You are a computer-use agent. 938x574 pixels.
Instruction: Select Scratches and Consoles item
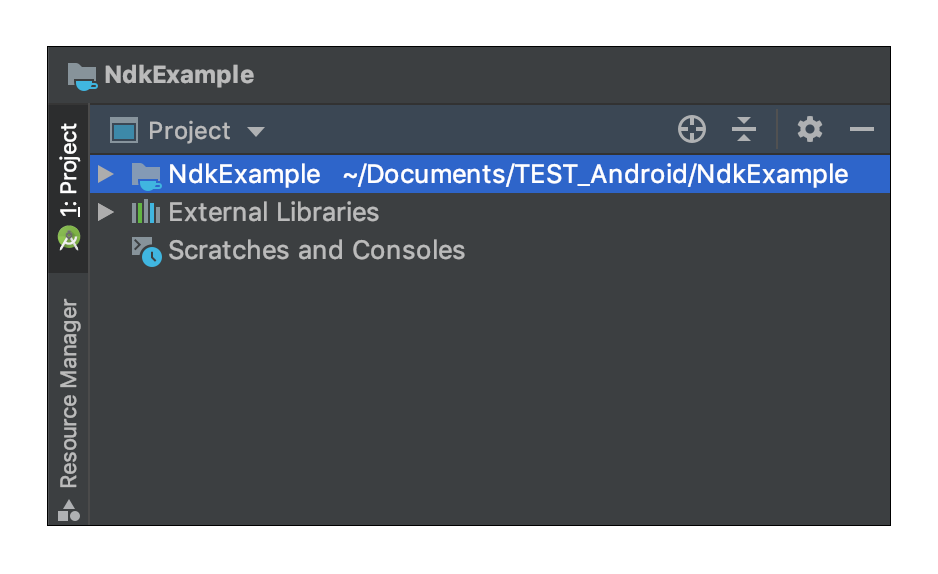(x=316, y=251)
